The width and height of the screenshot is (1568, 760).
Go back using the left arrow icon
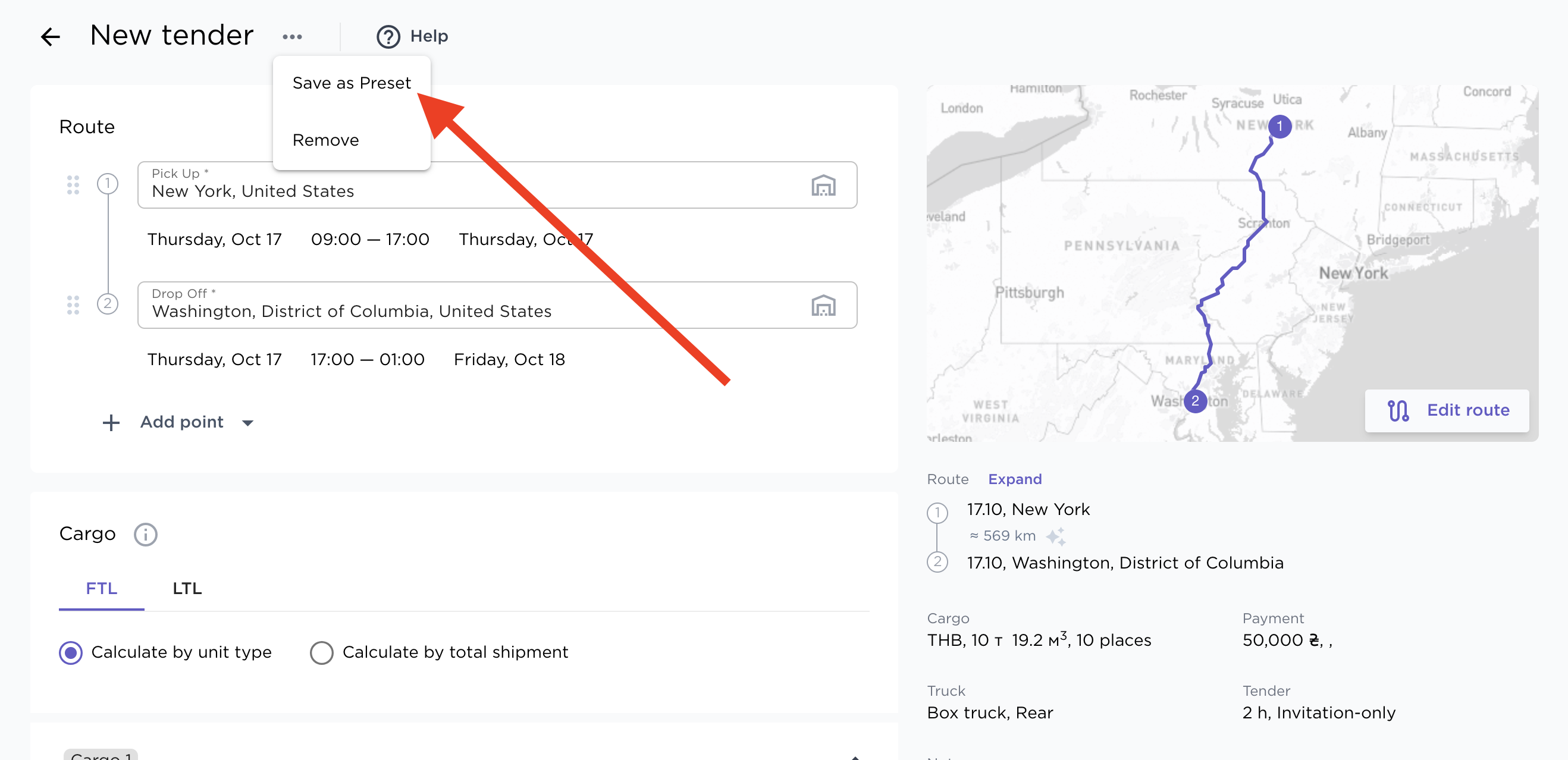51,36
